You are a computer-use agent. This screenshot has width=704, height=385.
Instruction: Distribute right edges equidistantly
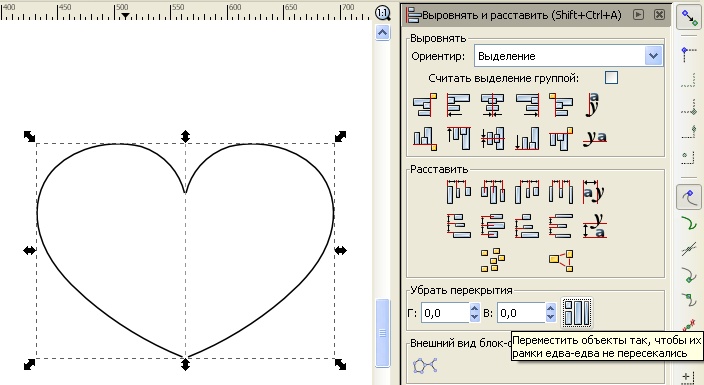coord(527,192)
